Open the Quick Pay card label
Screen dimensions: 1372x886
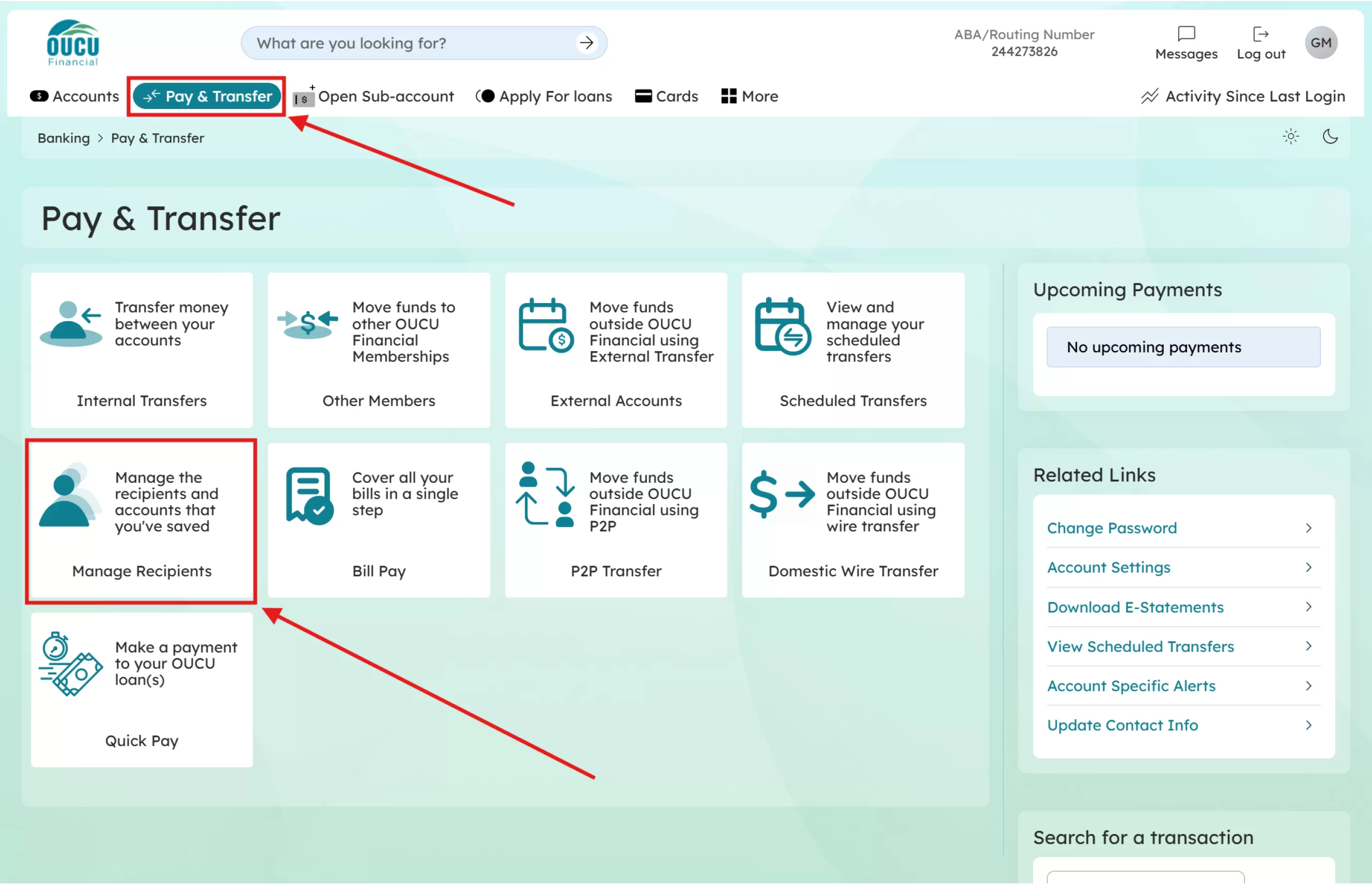[x=142, y=740]
